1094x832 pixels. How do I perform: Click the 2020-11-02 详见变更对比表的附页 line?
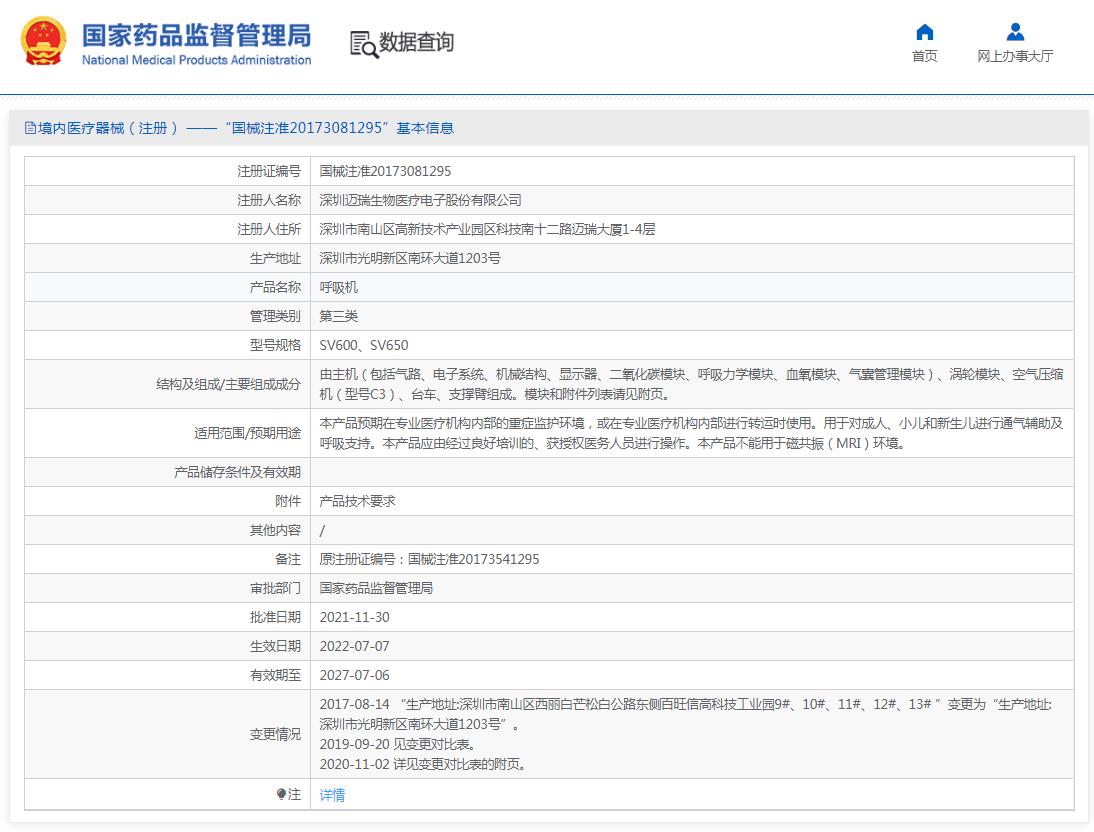[423, 764]
